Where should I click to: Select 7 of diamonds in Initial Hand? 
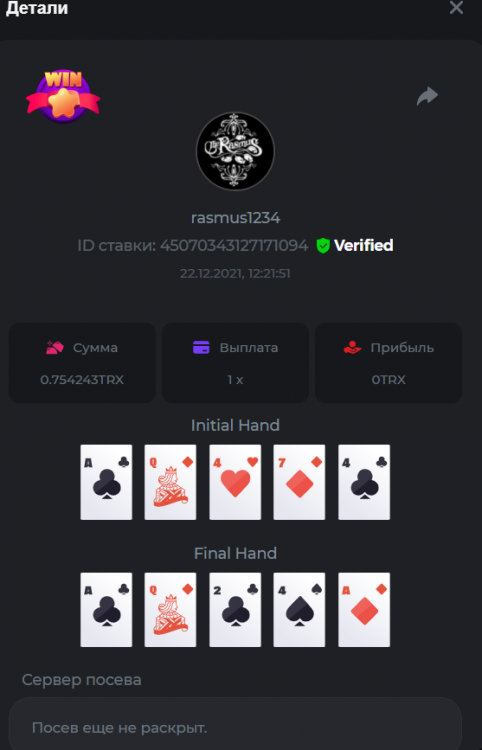299,482
